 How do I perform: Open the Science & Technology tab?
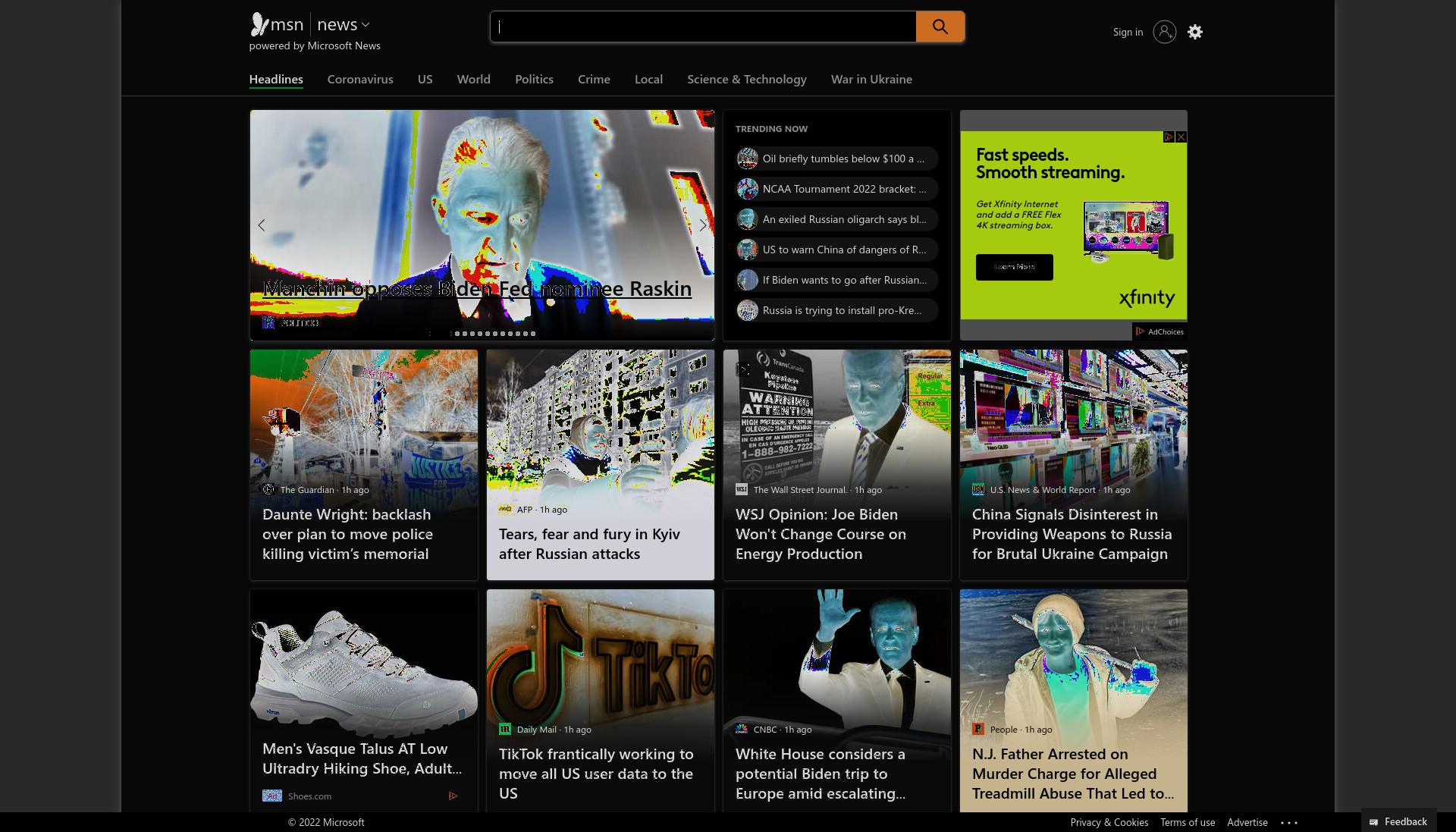pyautogui.click(x=747, y=80)
